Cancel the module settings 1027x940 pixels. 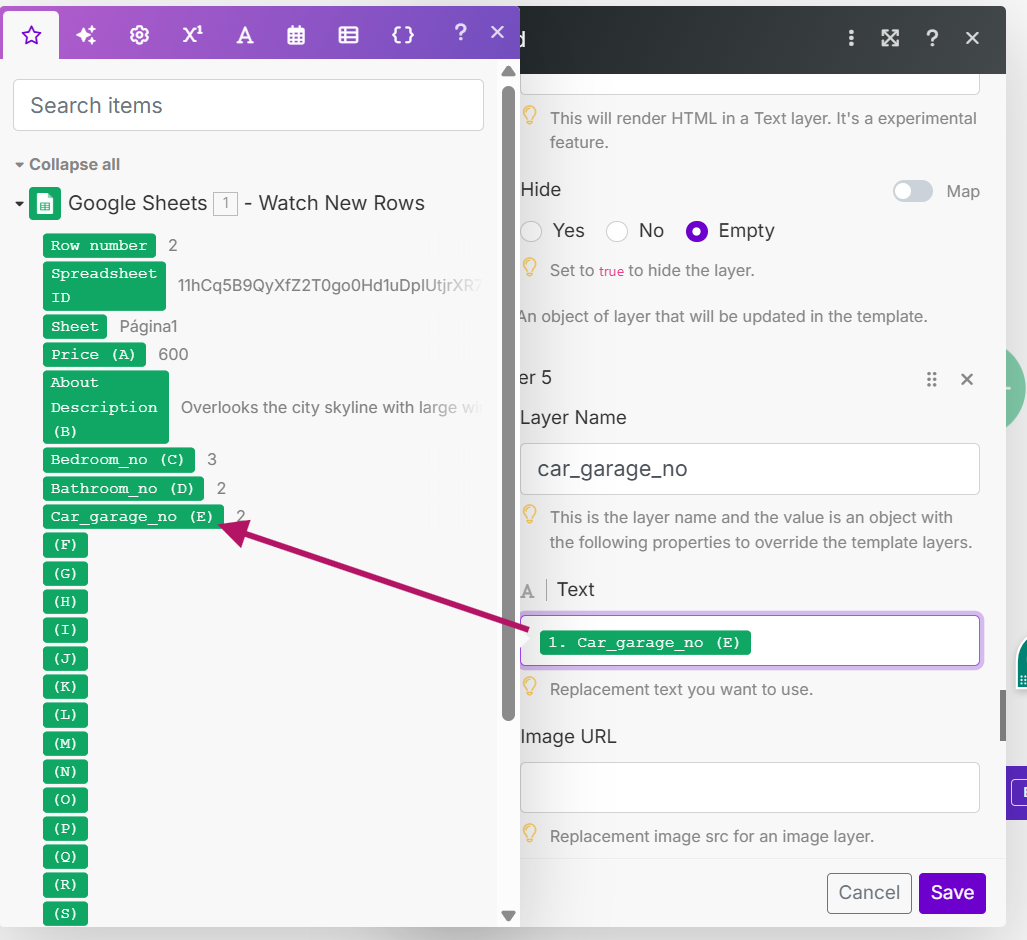pos(869,893)
